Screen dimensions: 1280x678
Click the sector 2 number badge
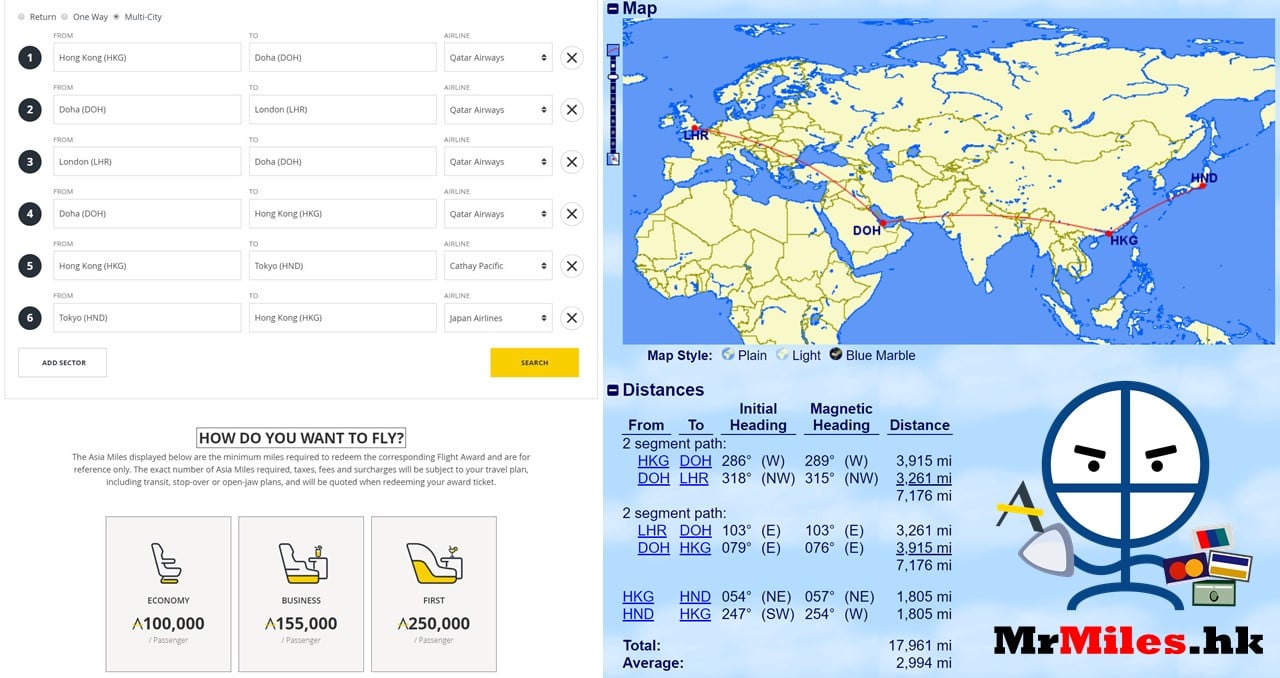30,110
